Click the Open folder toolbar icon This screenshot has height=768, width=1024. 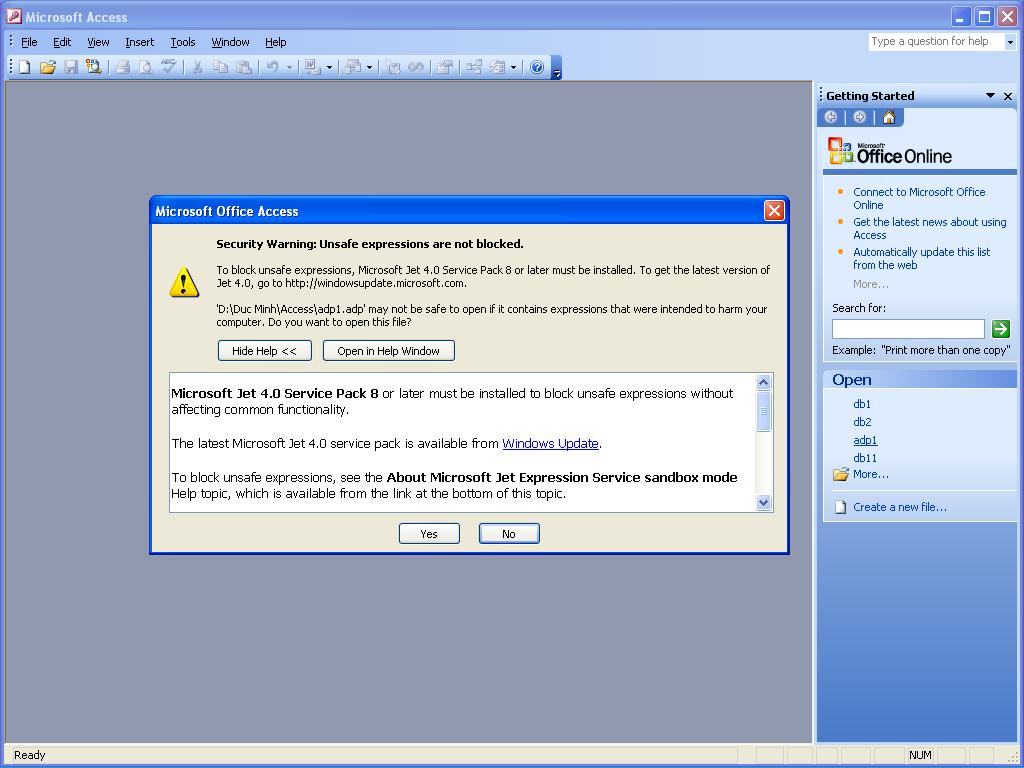coord(48,67)
